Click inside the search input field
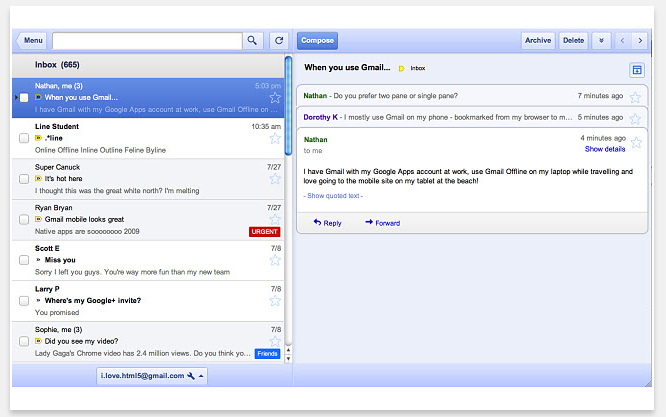This screenshot has height=417, width=666. pos(147,41)
